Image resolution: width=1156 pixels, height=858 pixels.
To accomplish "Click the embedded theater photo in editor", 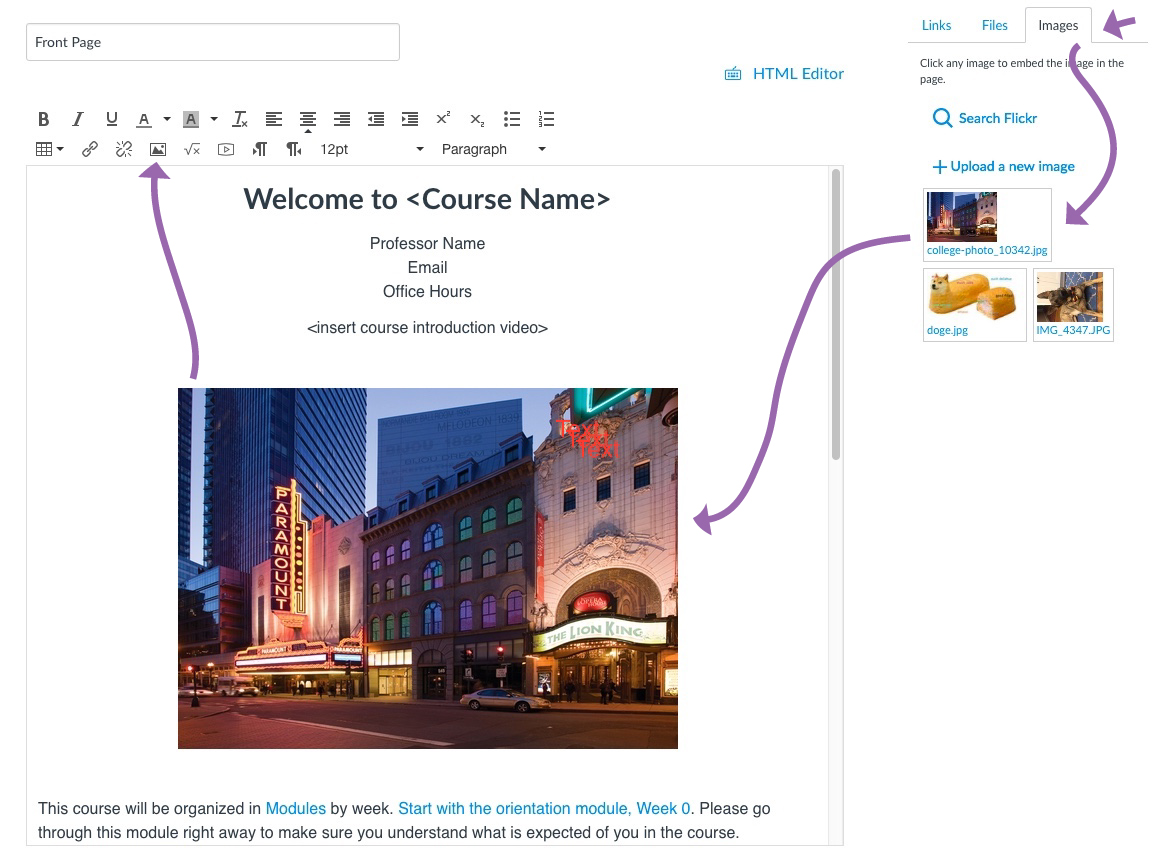I will pos(428,568).
